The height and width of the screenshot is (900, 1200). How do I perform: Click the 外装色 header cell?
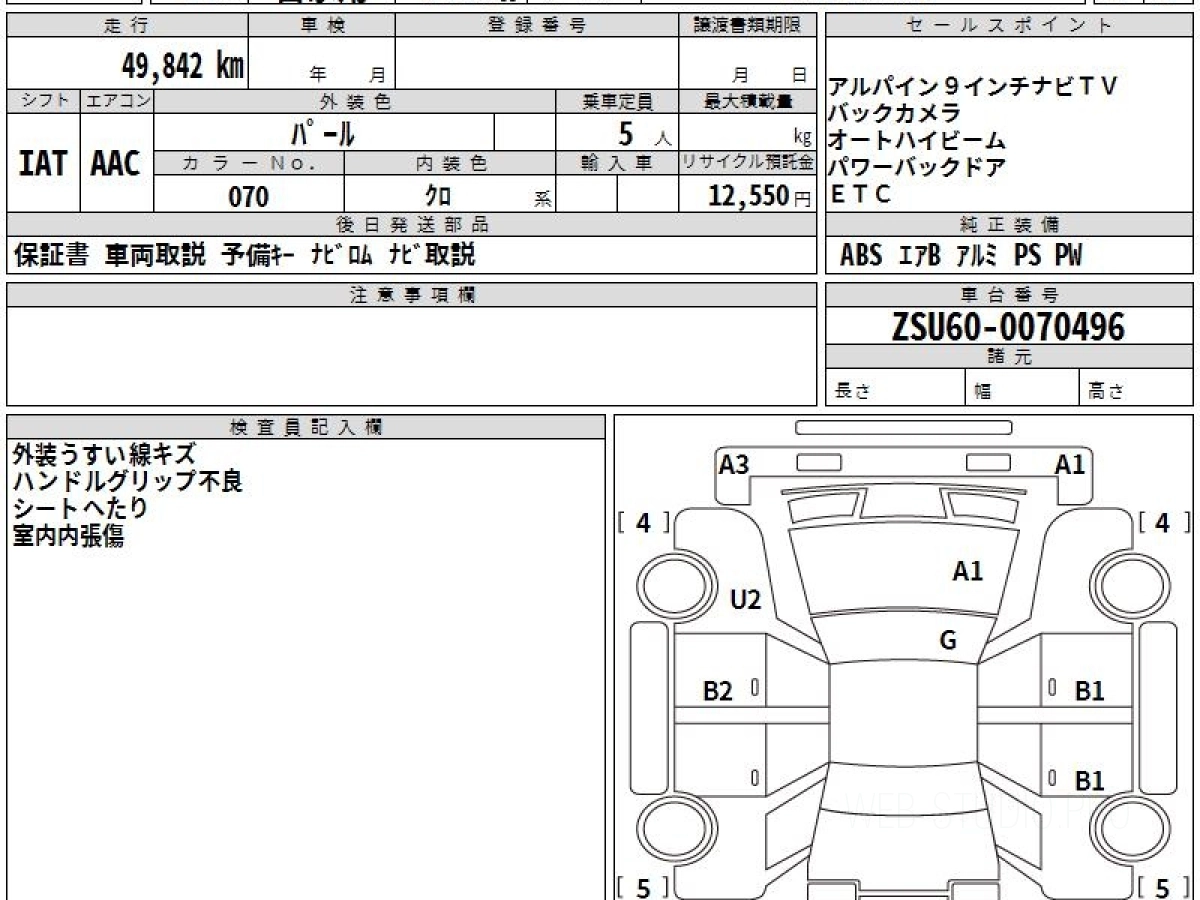pos(355,102)
